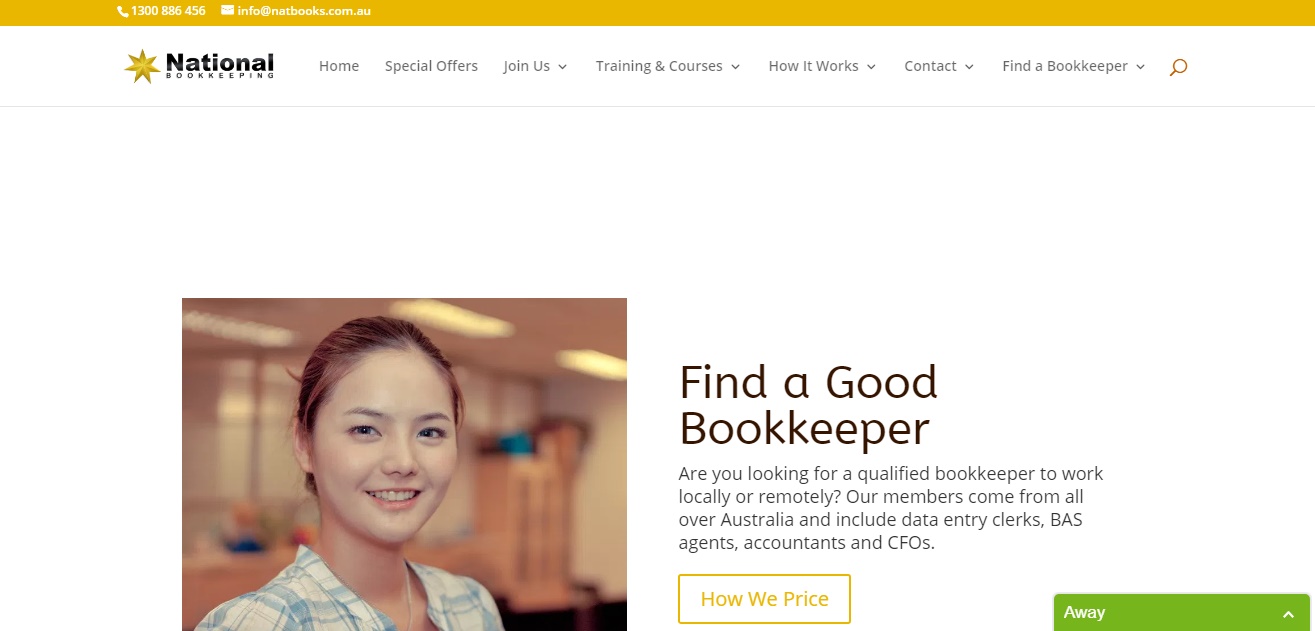Open the Special Offers page
The image size is (1315, 631).
(x=431, y=66)
